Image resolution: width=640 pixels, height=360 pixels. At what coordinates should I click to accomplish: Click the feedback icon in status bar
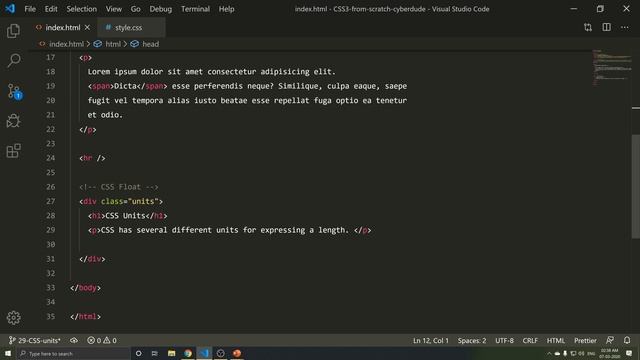610,340
